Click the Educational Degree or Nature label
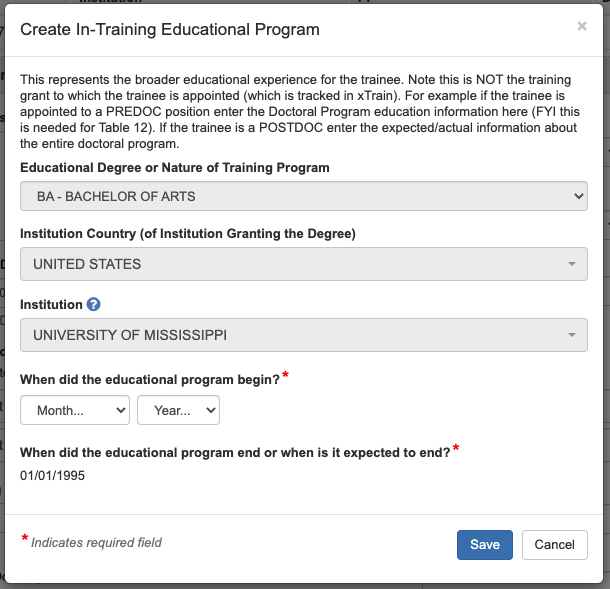Image resolution: width=610 pixels, height=589 pixels. pyautogui.click(x=175, y=167)
